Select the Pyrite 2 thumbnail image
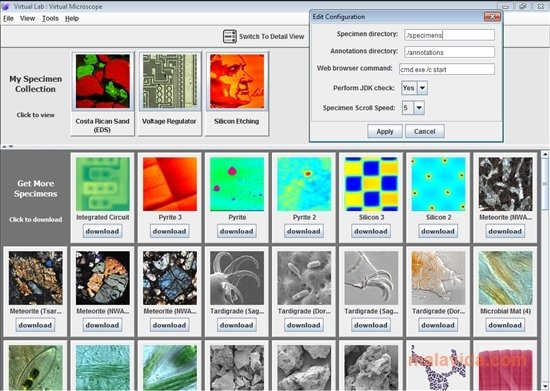The height and width of the screenshot is (391, 550). click(304, 184)
